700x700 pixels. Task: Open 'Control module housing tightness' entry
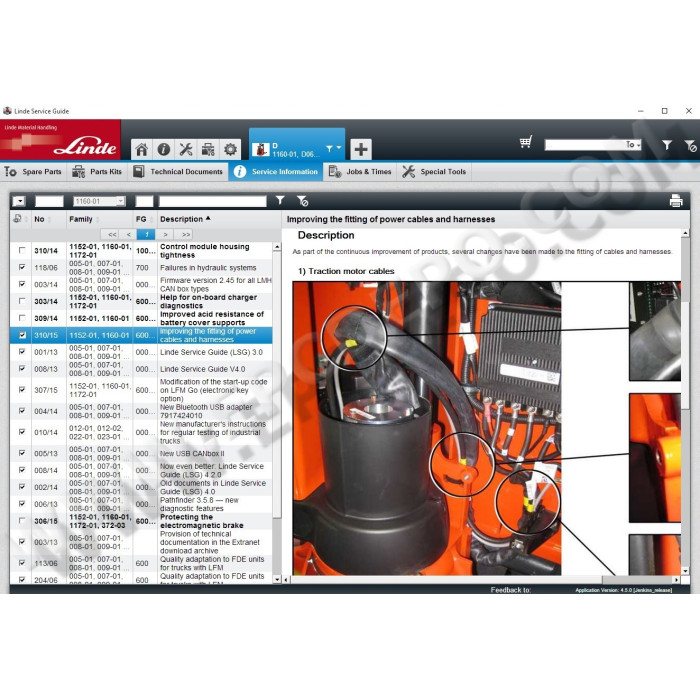click(204, 250)
